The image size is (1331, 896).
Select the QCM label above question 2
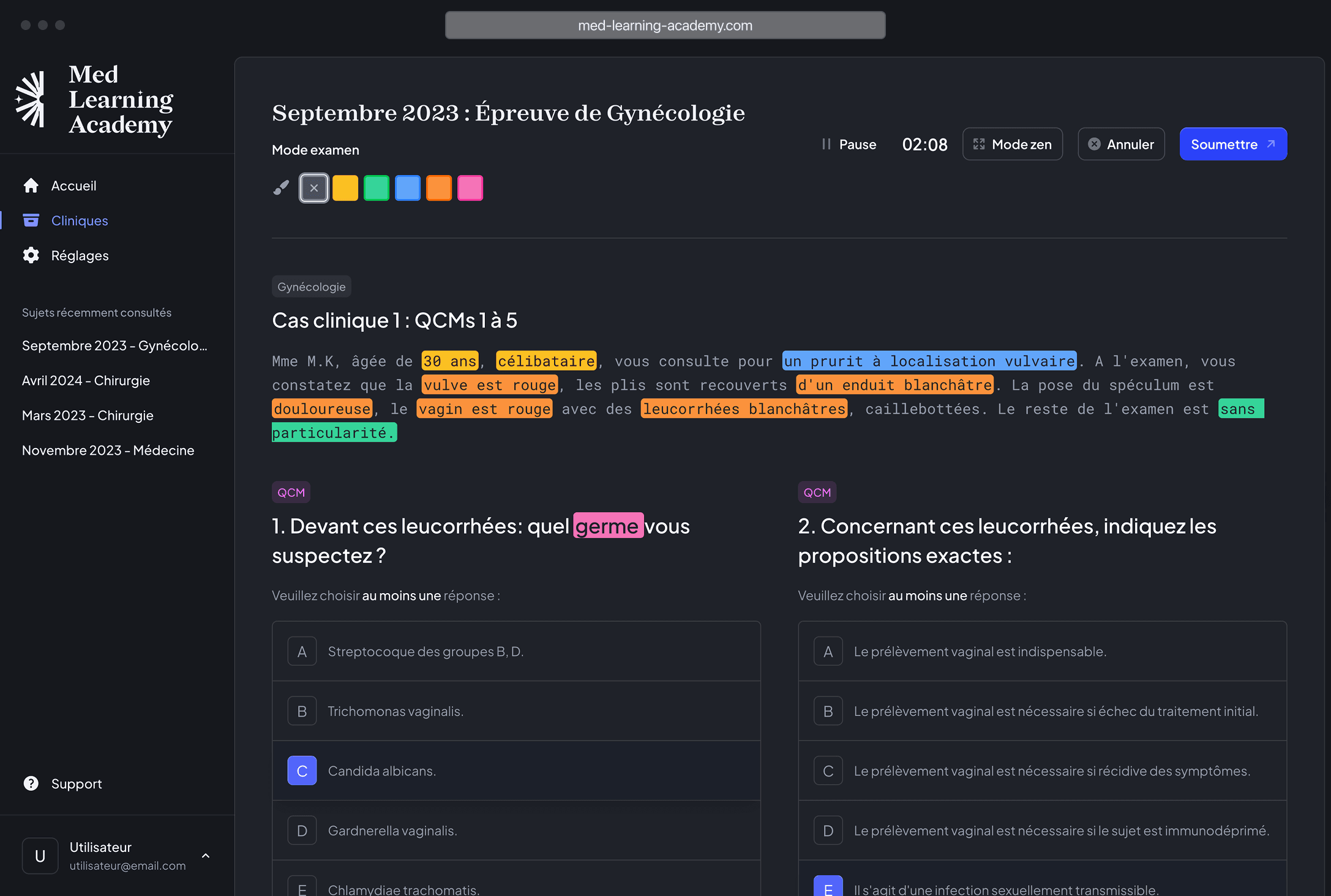click(817, 491)
